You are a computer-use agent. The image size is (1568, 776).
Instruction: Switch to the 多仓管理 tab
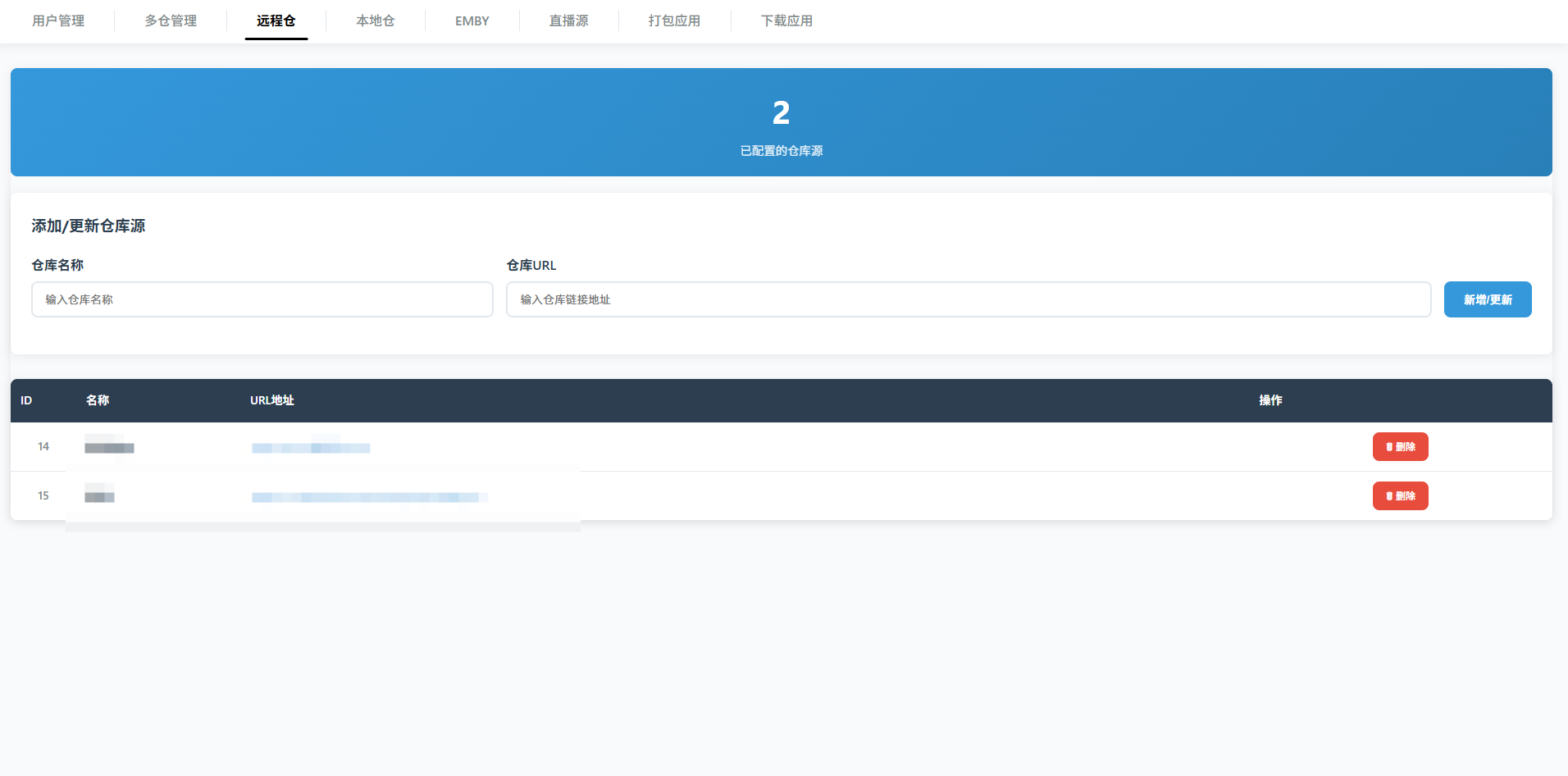pyautogui.click(x=171, y=21)
